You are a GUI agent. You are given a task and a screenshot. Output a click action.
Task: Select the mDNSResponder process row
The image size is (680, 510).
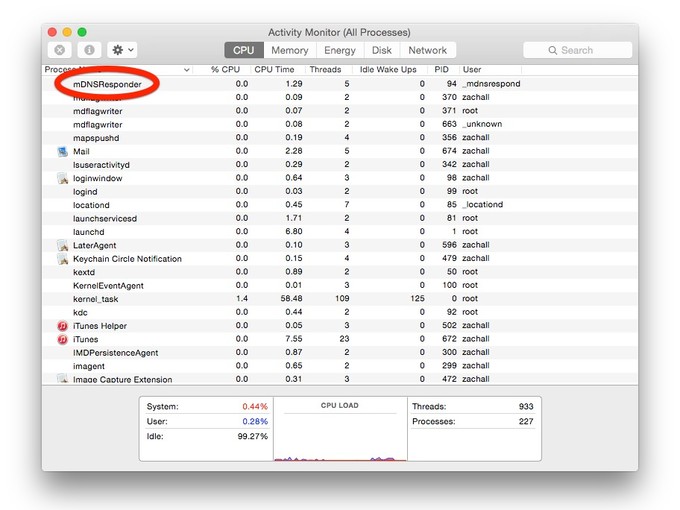pos(340,84)
